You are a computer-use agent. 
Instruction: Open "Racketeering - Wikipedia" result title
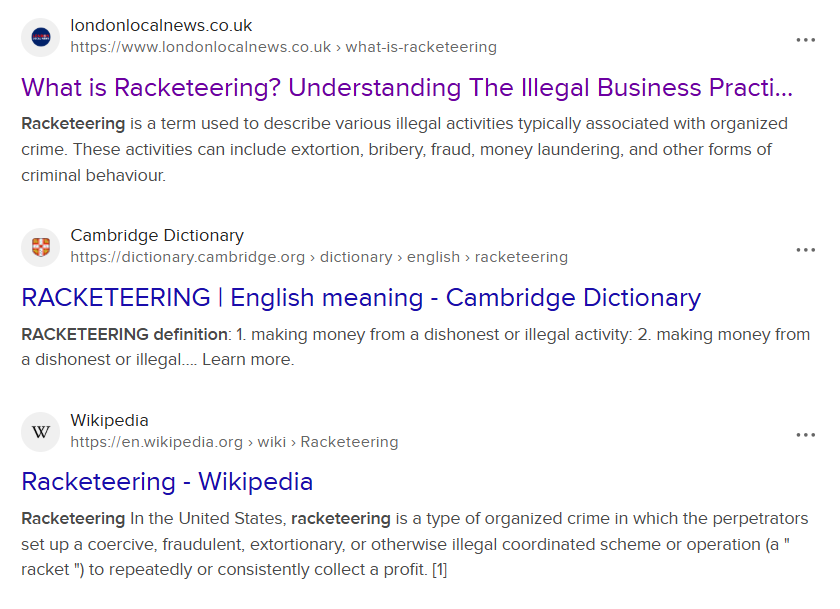tap(167, 482)
